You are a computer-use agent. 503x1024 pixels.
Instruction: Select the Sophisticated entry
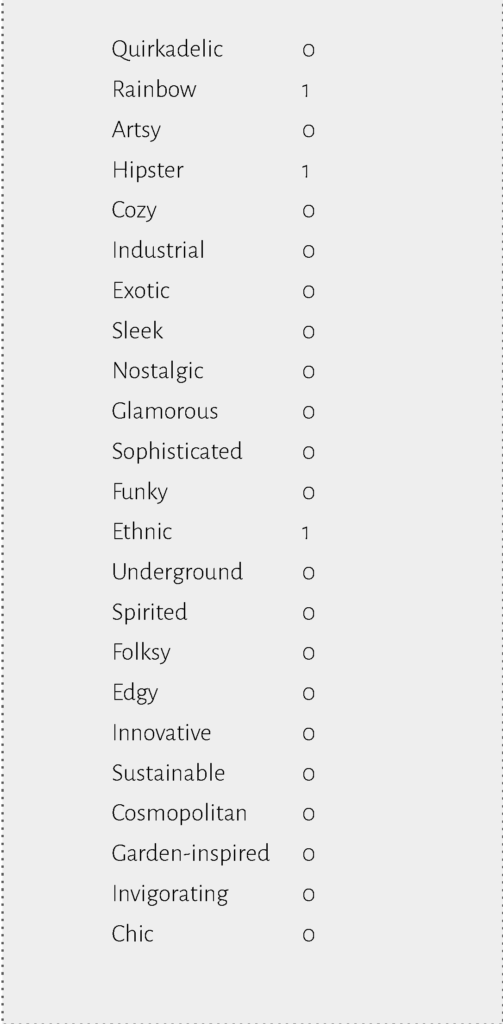pos(177,452)
